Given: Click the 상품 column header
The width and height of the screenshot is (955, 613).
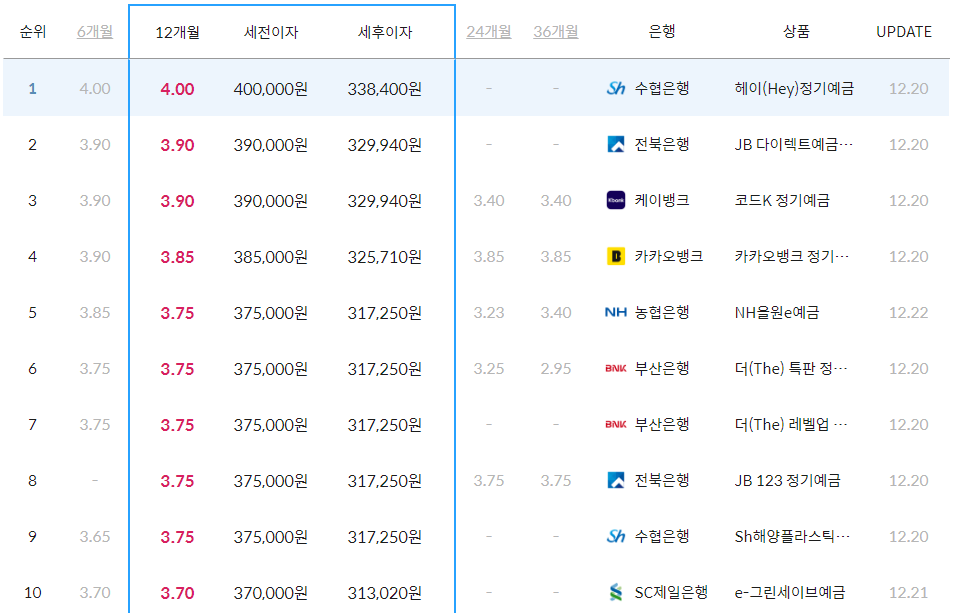Looking at the screenshot, I should pyautogui.click(x=796, y=32).
